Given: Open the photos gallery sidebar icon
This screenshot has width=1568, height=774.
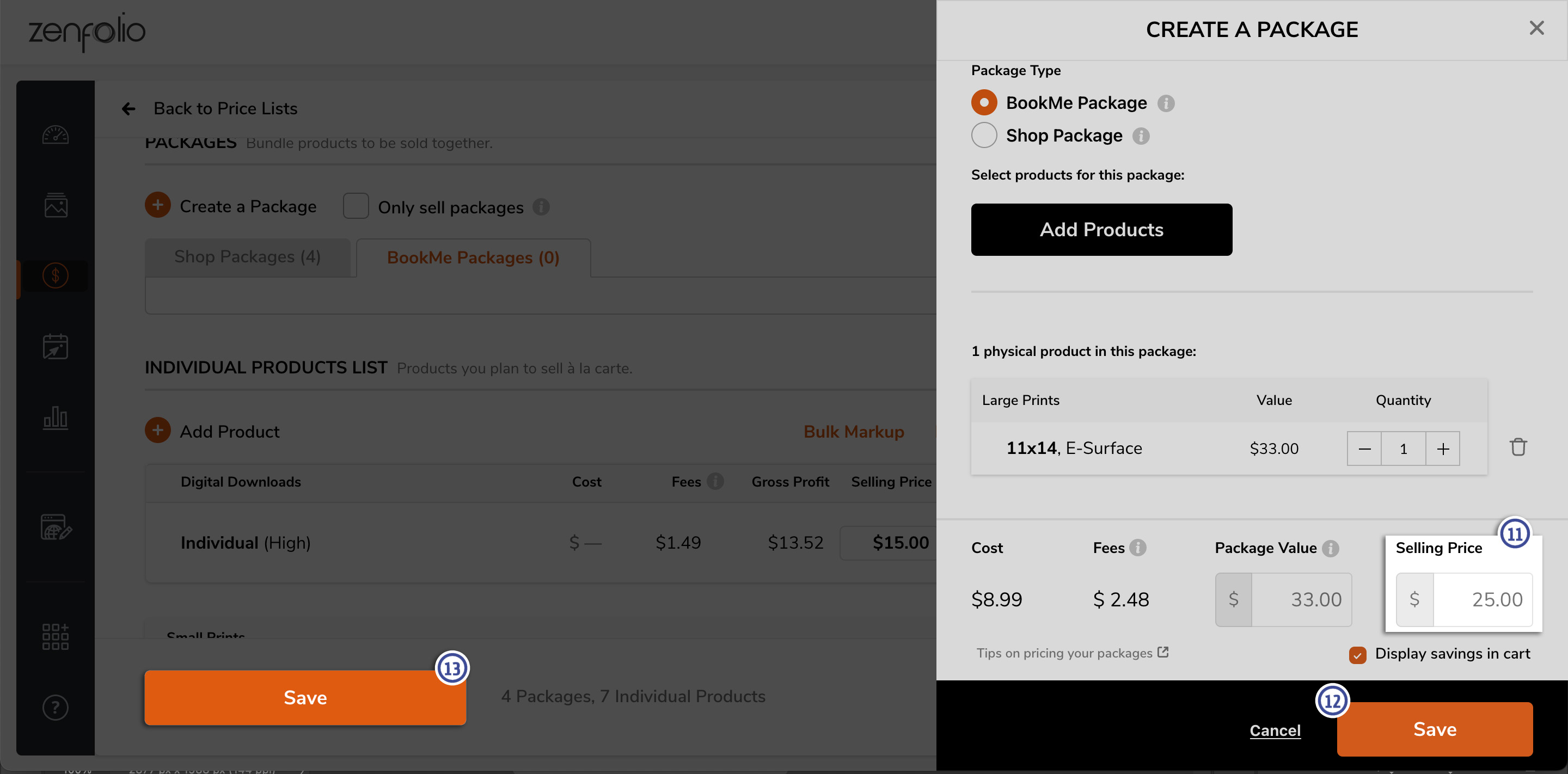Looking at the screenshot, I should tap(56, 205).
